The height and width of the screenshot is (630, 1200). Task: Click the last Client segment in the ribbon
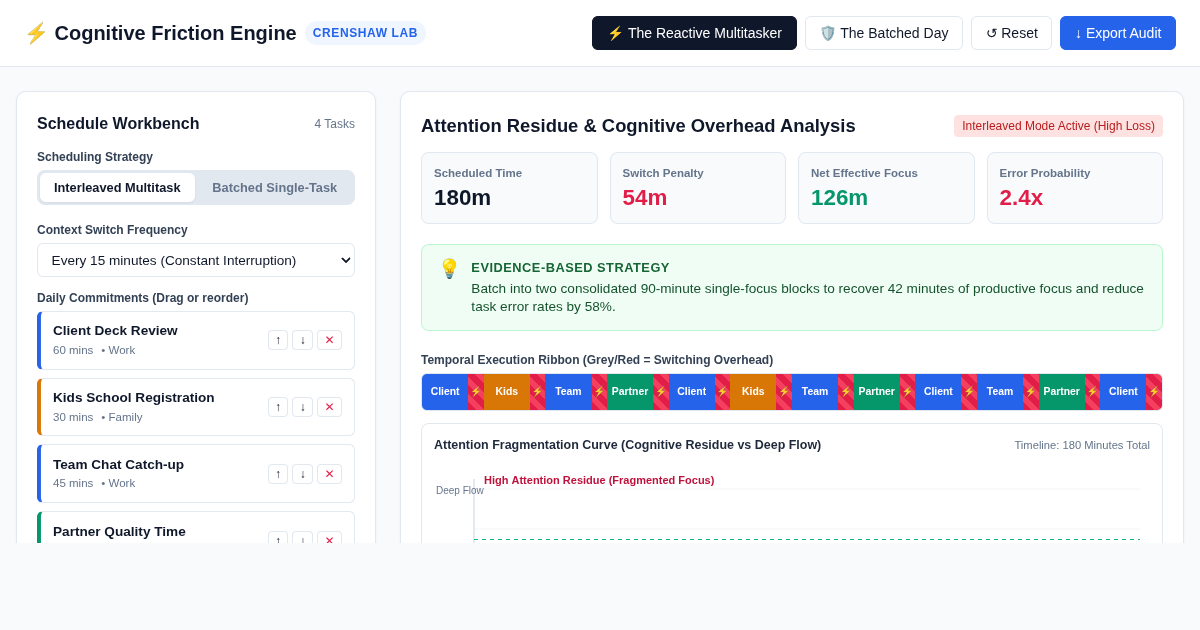pyautogui.click(x=1123, y=392)
